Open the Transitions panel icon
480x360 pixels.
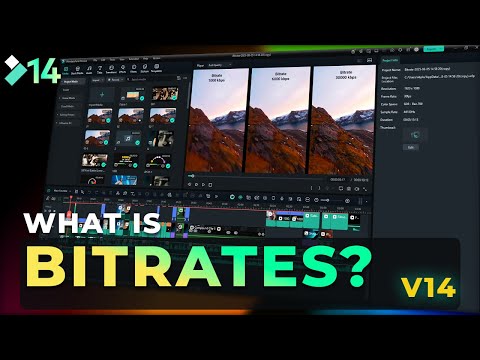click(111, 69)
